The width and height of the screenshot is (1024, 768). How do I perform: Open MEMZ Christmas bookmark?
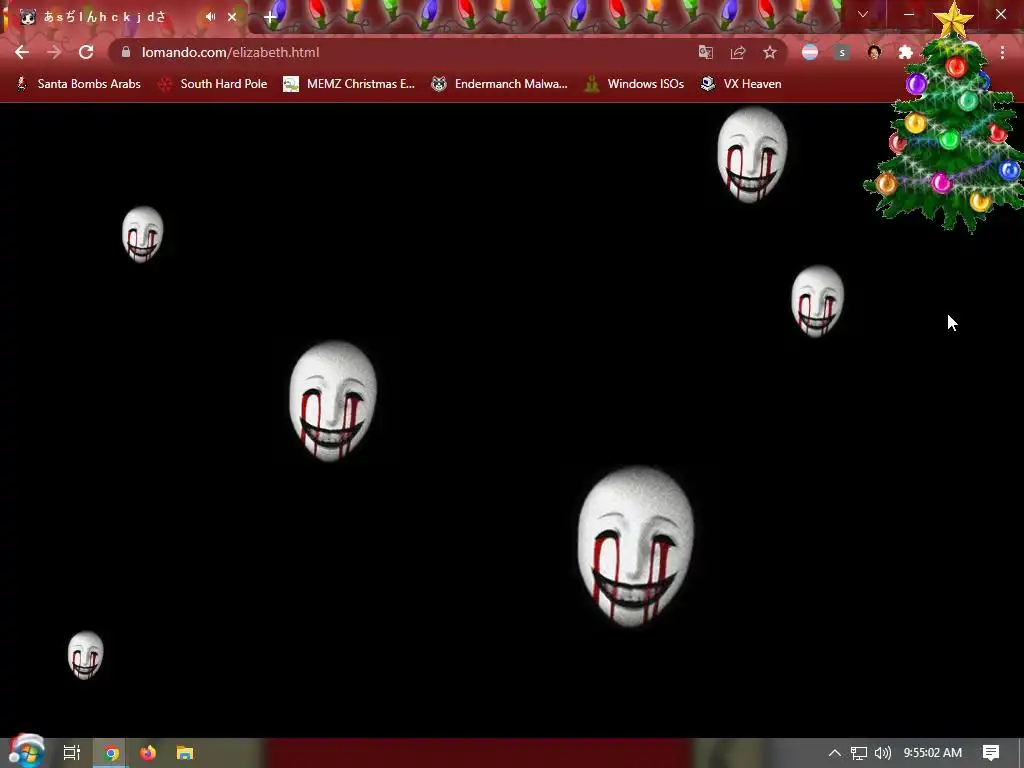pyautogui.click(x=349, y=84)
